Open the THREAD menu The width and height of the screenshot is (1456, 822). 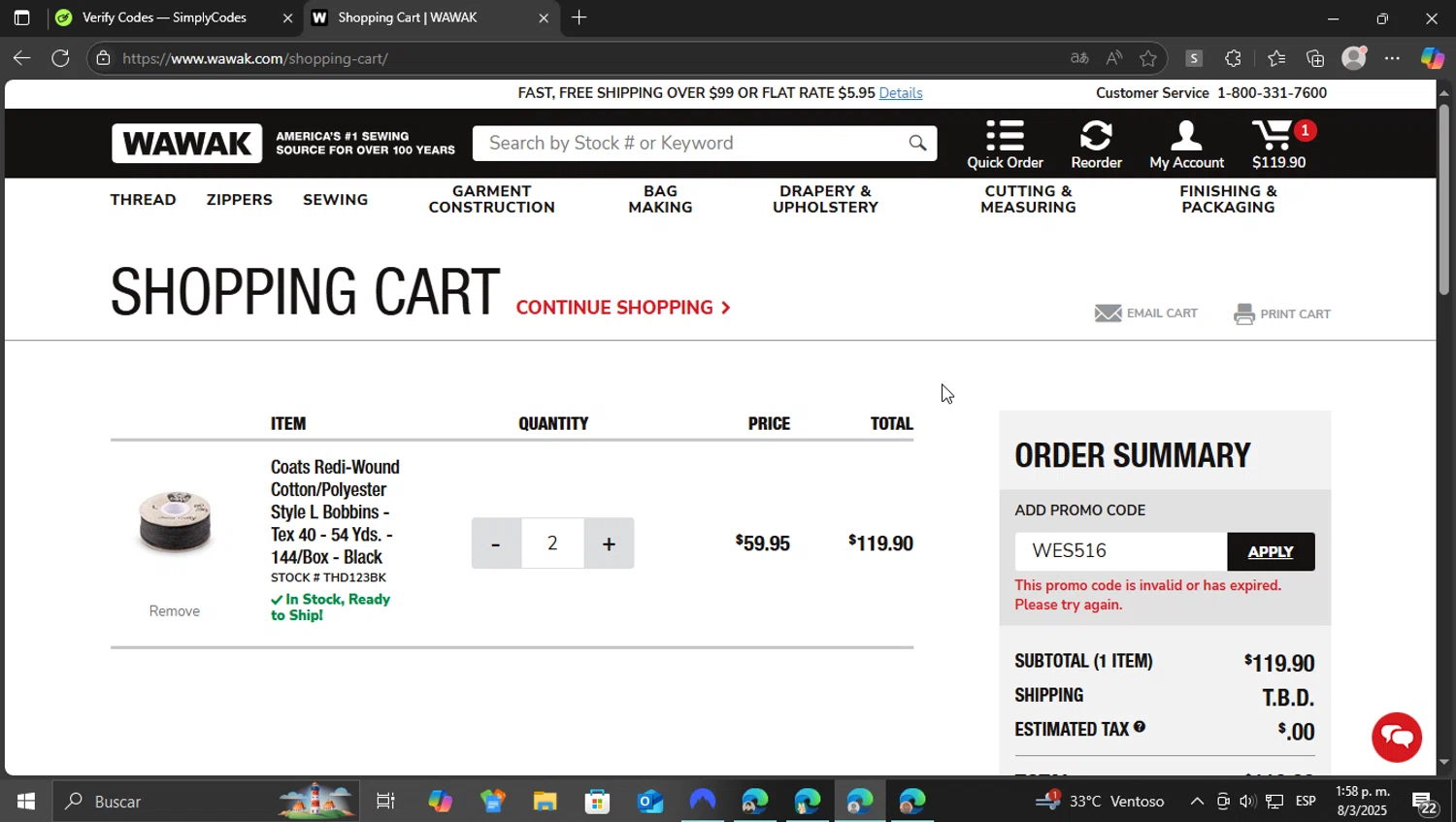(x=143, y=200)
